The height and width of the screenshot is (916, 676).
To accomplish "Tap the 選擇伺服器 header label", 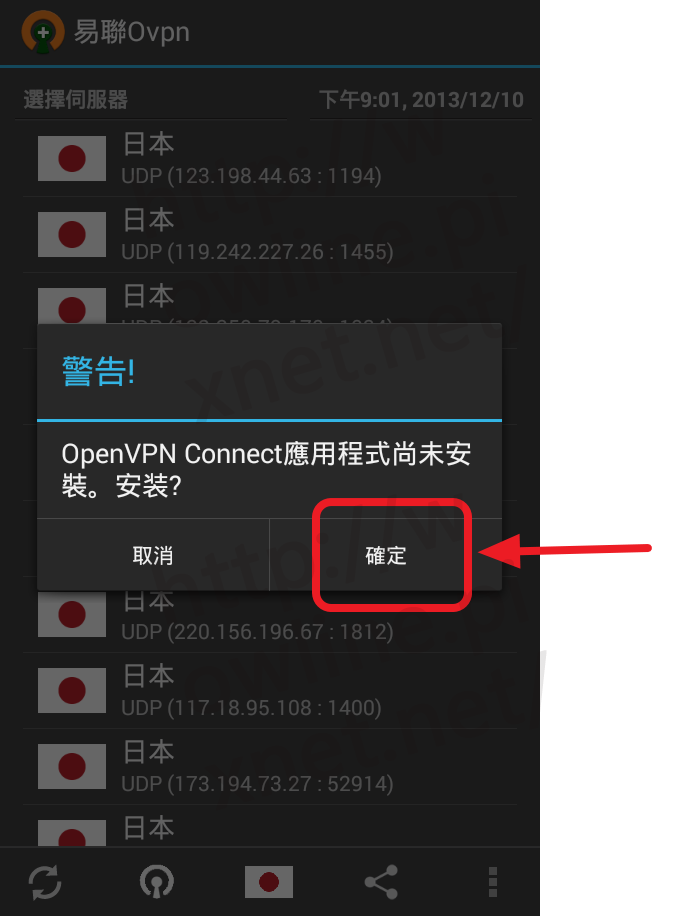I will click(76, 100).
